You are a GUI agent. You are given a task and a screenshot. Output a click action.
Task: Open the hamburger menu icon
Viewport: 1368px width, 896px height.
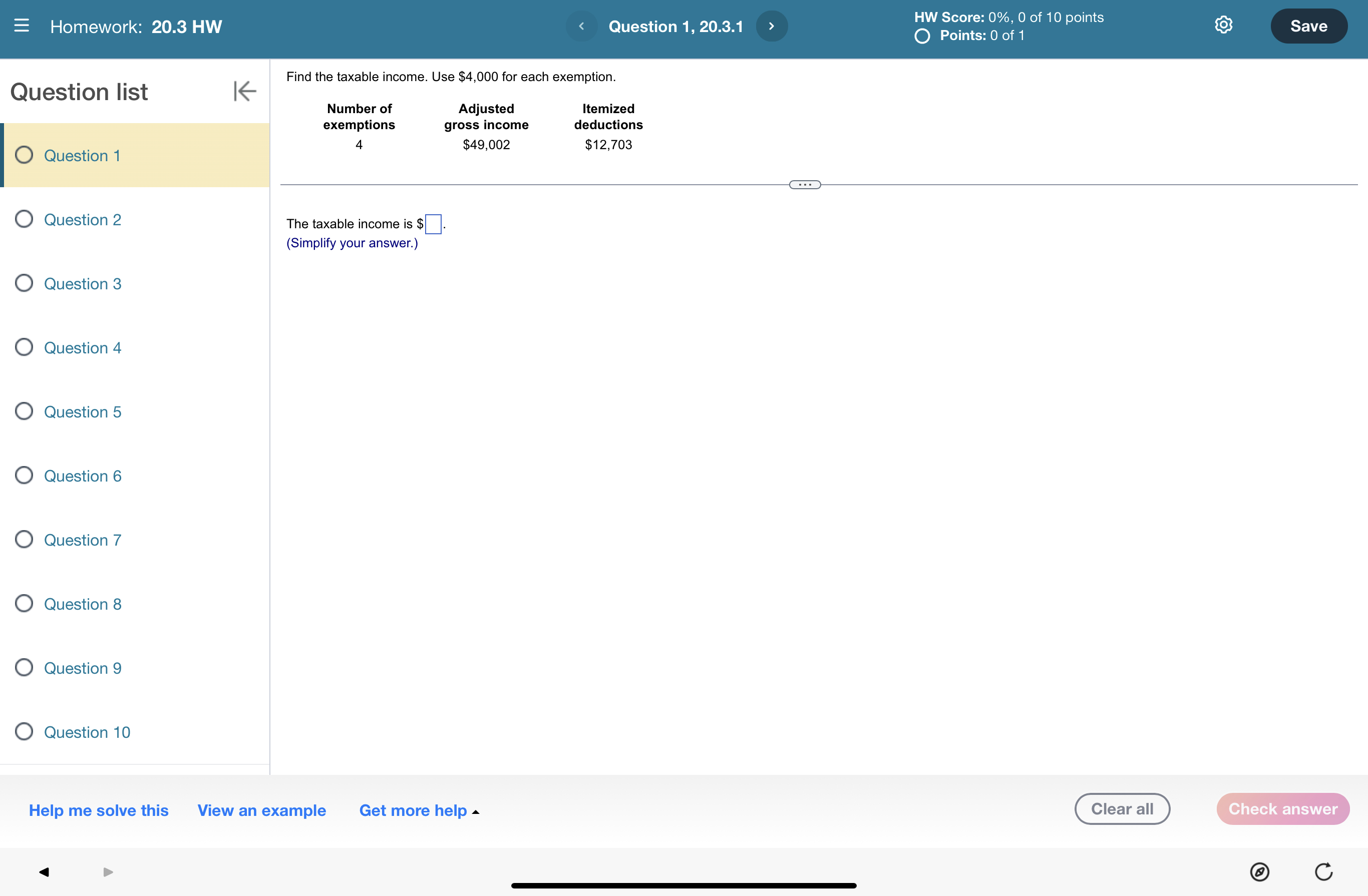click(21, 26)
